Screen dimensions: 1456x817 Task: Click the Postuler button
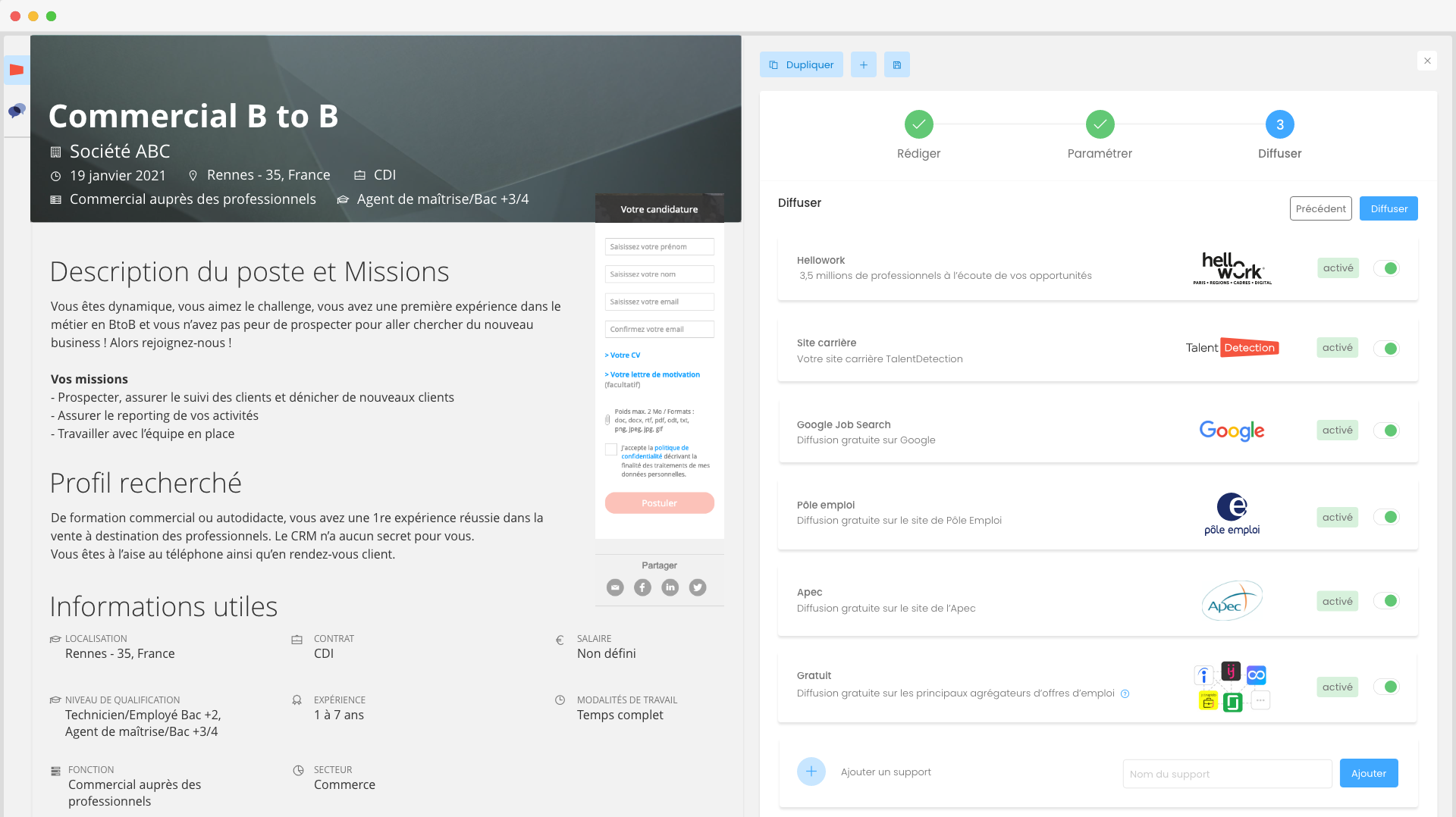(x=660, y=503)
